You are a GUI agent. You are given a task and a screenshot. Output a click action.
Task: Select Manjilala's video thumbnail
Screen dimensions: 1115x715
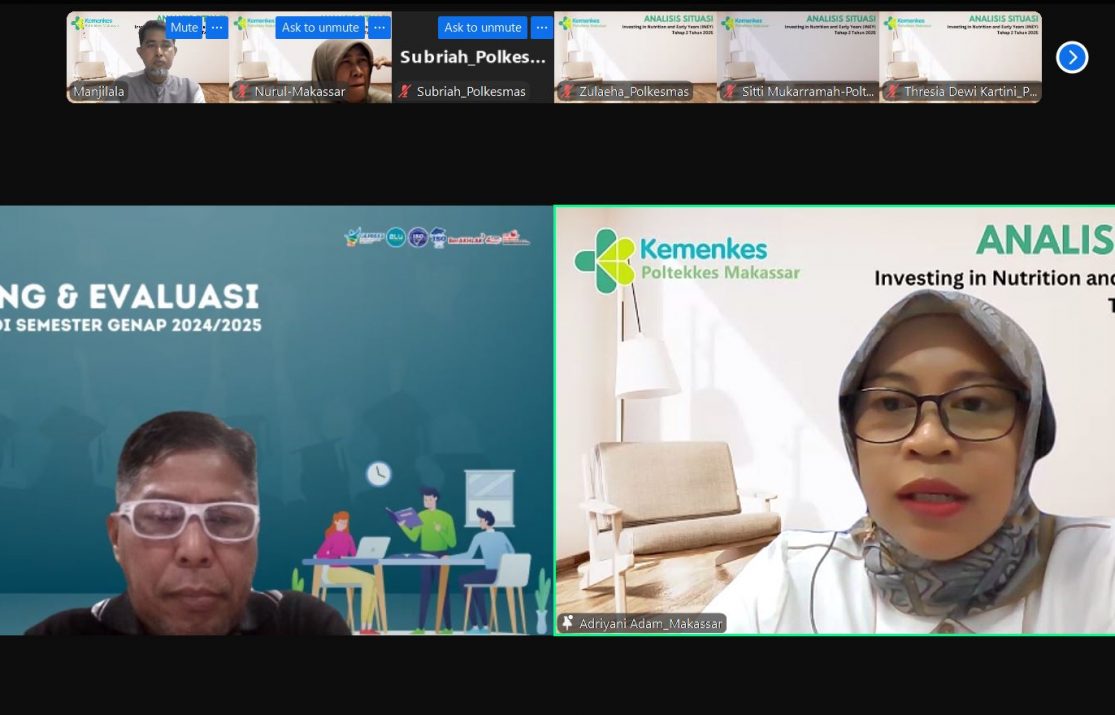[x=148, y=58]
